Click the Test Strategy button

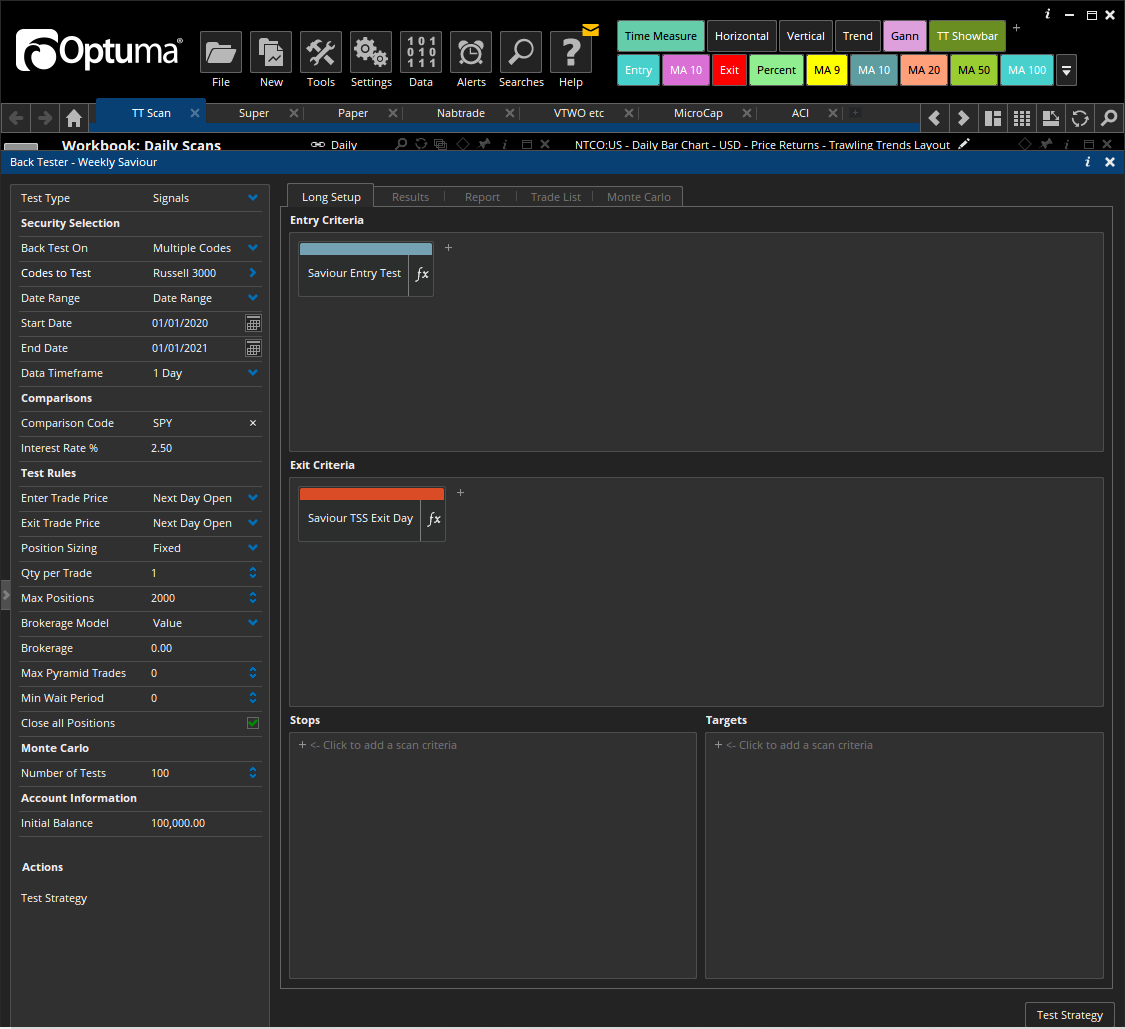click(x=1069, y=1015)
